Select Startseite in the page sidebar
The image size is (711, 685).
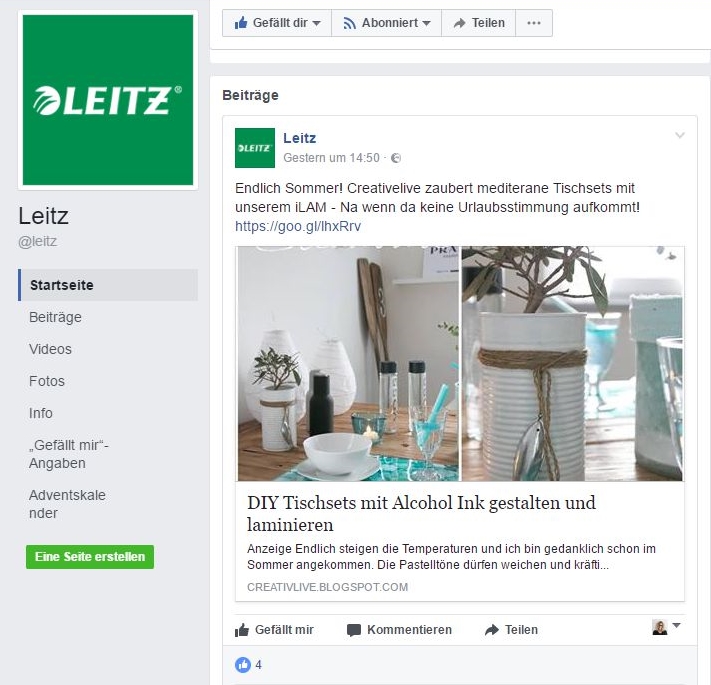(108, 285)
